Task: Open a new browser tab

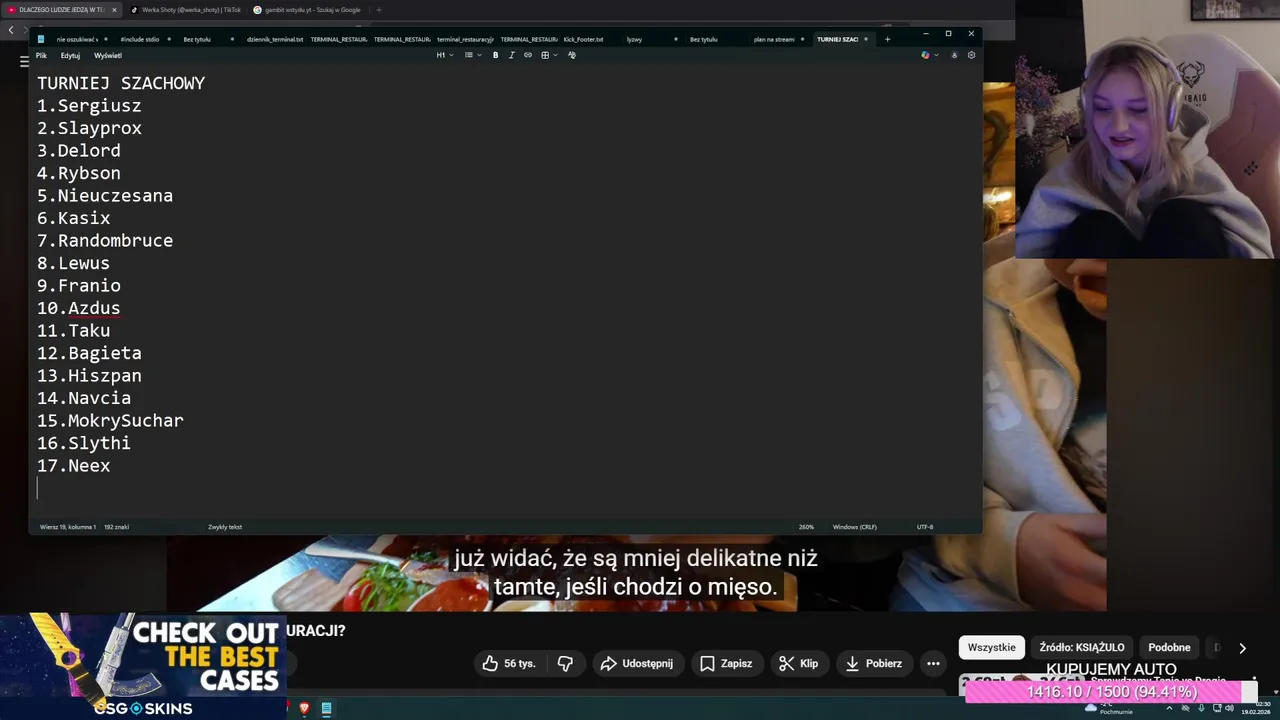Action: pyautogui.click(x=379, y=10)
